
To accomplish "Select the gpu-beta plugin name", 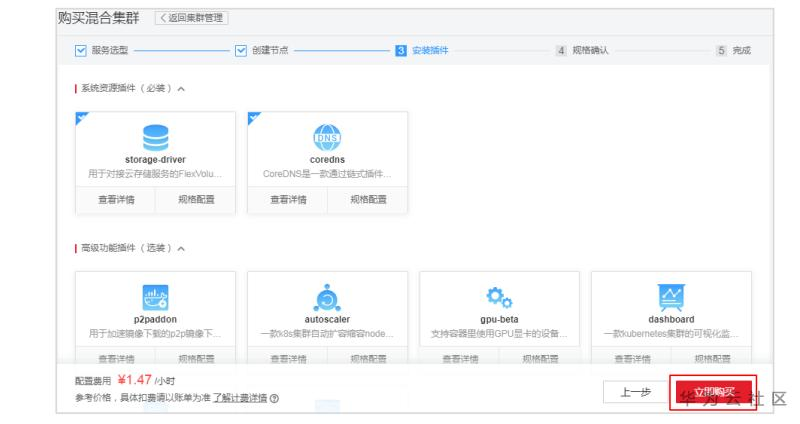I will [x=499, y=319].
